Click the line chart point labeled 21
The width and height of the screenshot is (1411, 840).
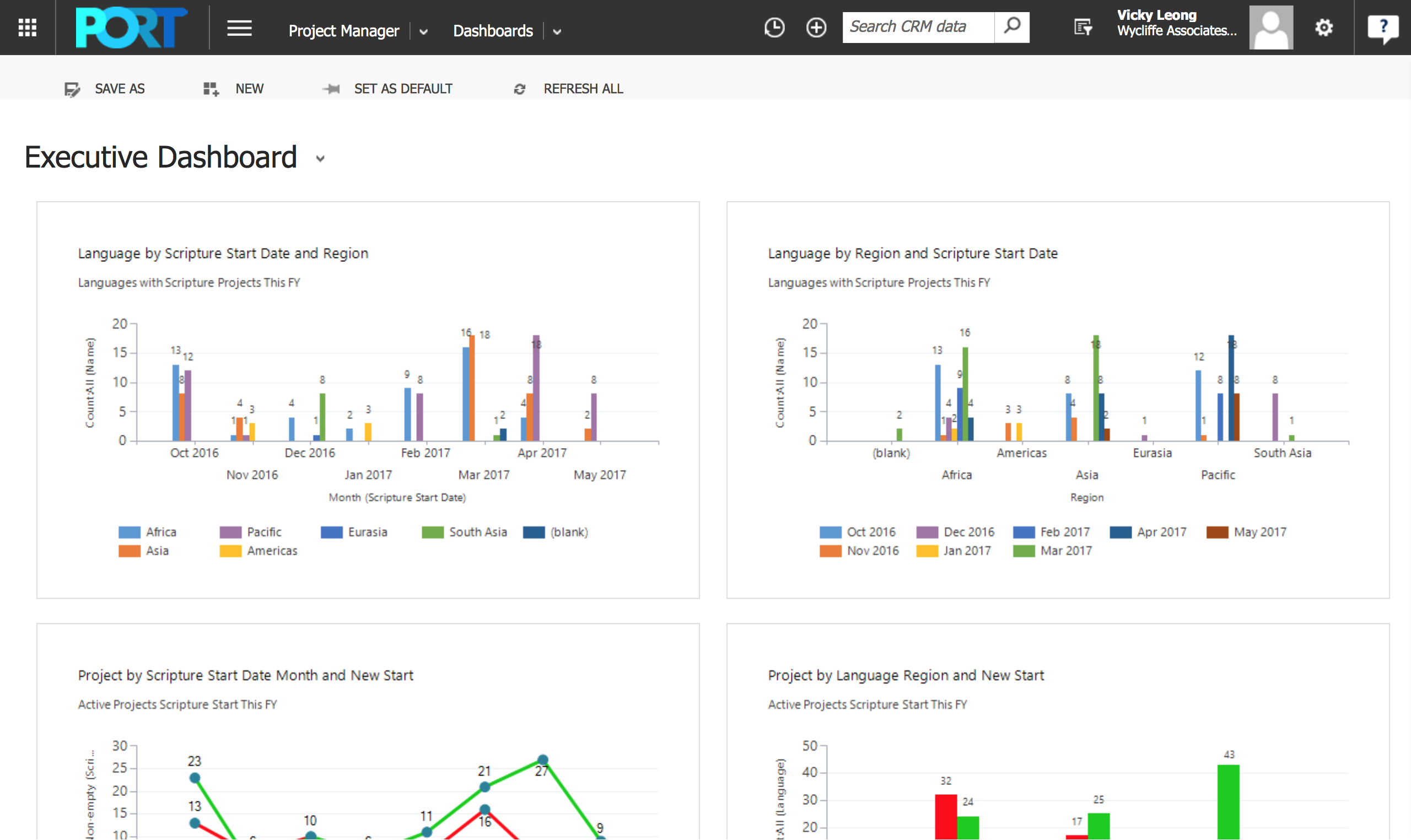click(484, 787)
